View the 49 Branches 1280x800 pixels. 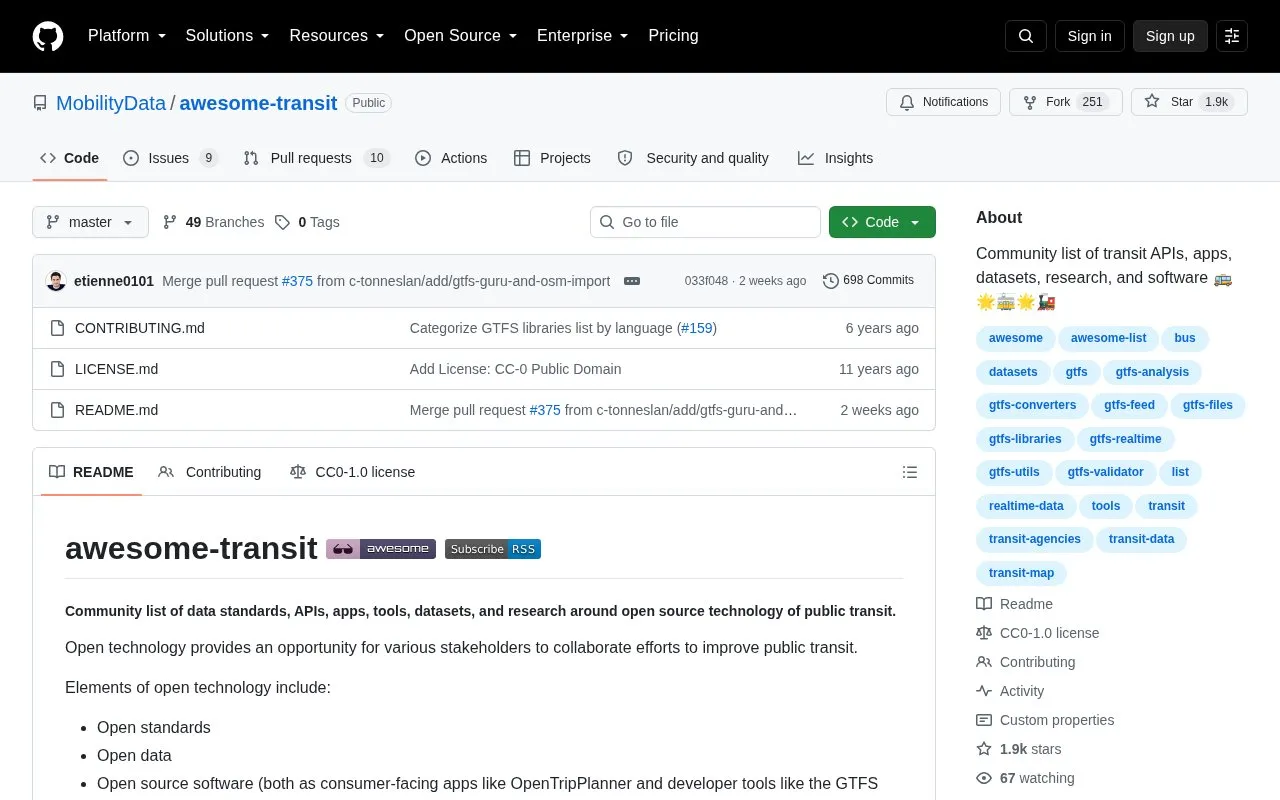213,222
